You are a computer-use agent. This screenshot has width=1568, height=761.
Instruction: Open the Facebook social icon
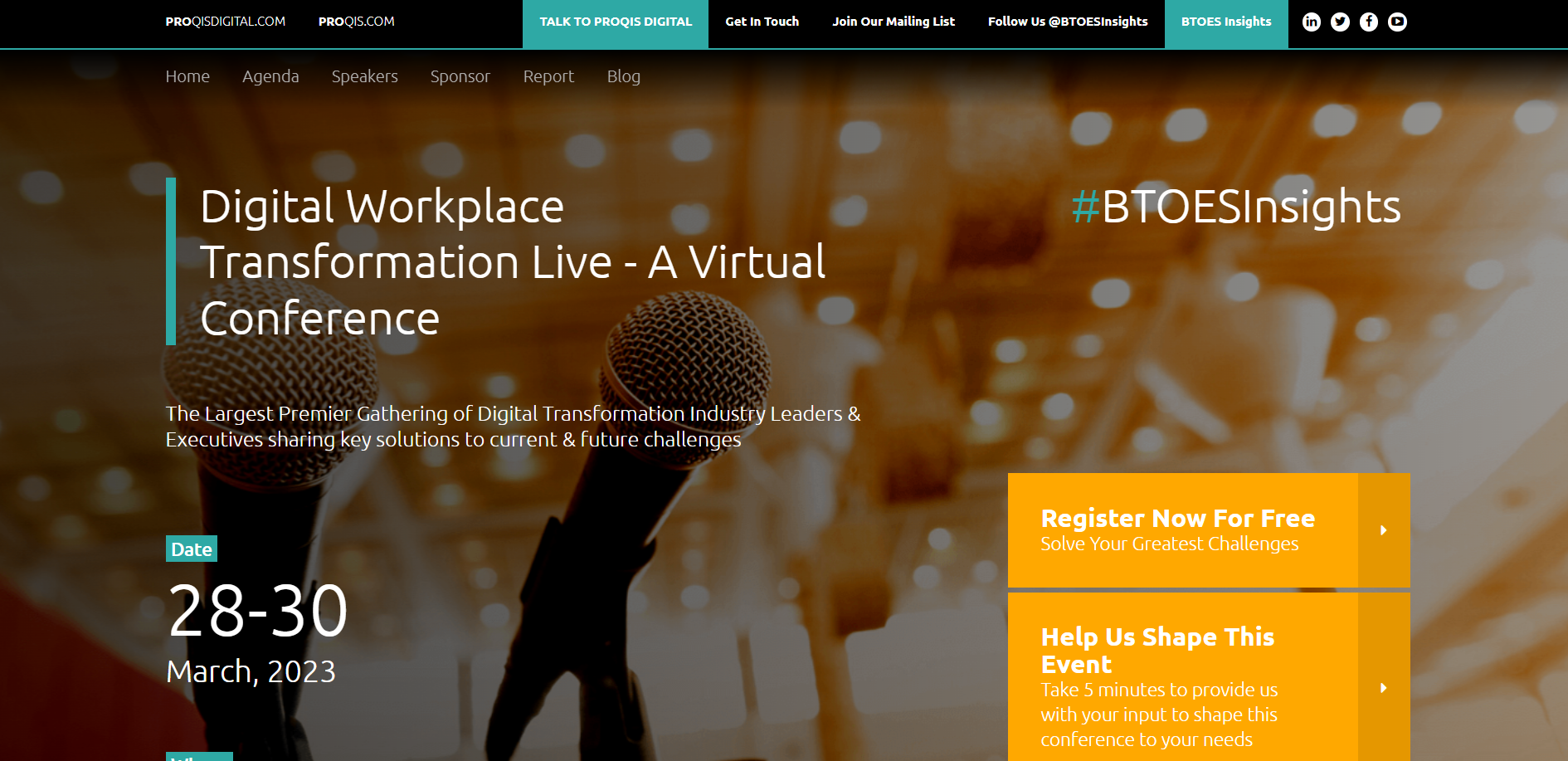(1369, 22)
